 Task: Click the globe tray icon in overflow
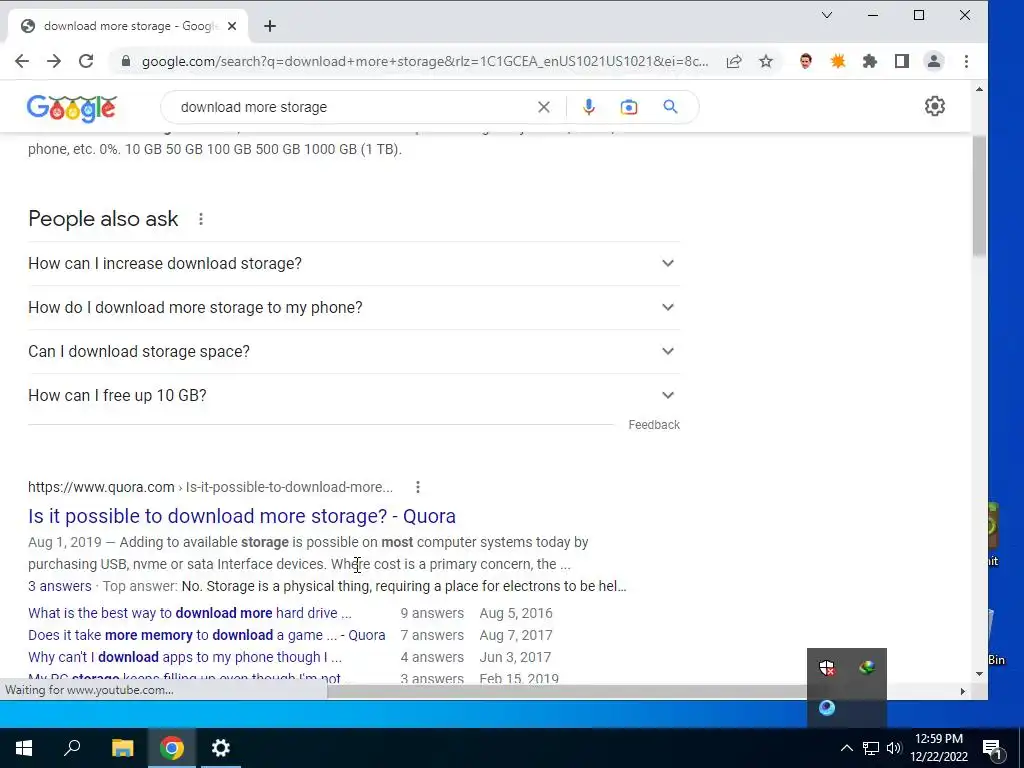tap(867, 667)
